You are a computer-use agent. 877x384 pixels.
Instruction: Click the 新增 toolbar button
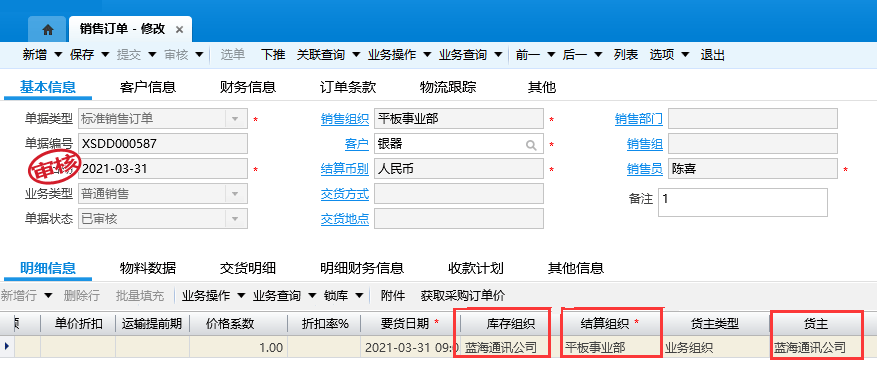[35, 55]
